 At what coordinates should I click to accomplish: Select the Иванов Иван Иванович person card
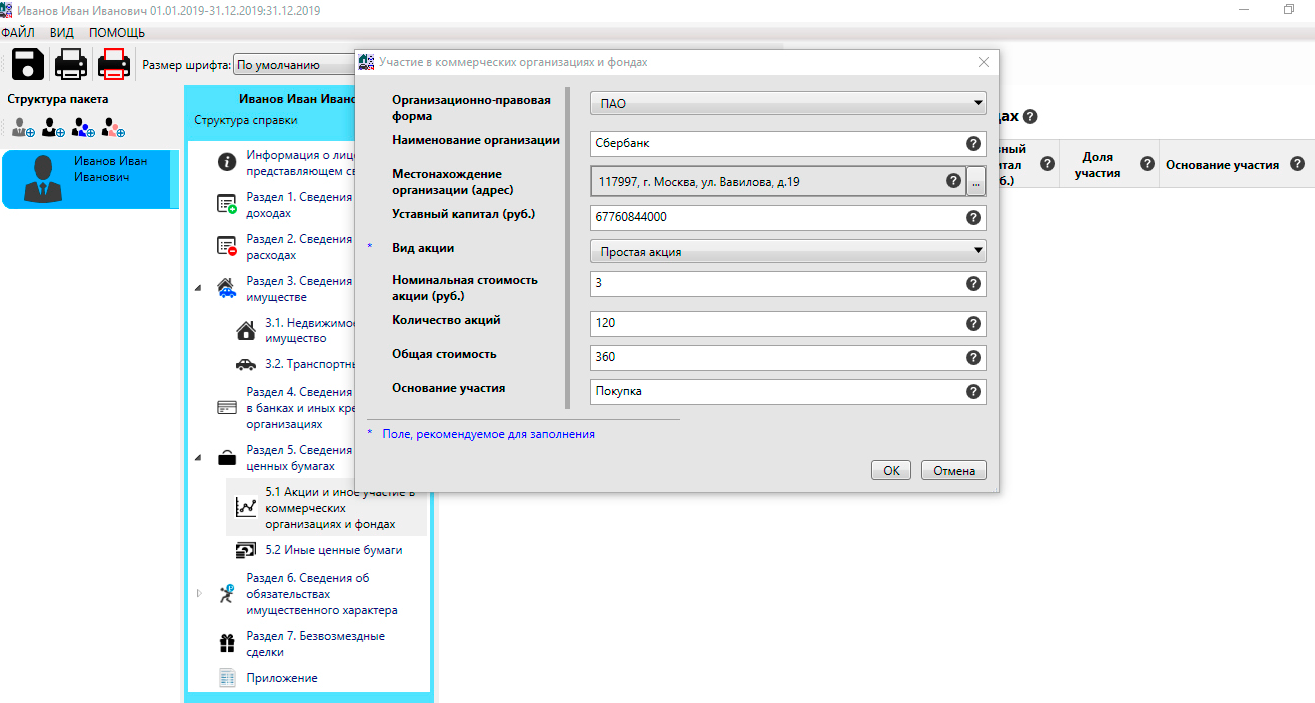point(90,179)
